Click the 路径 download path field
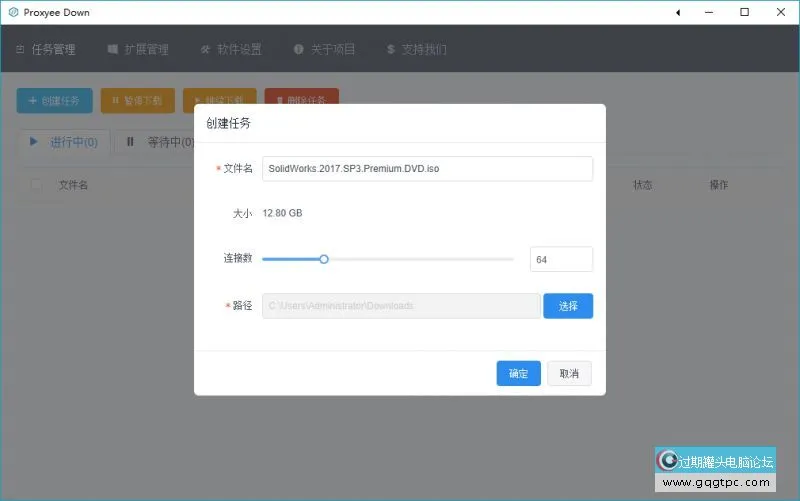This screenshot has height=501, width=800. pyautogui.click(x=400, y=305)
